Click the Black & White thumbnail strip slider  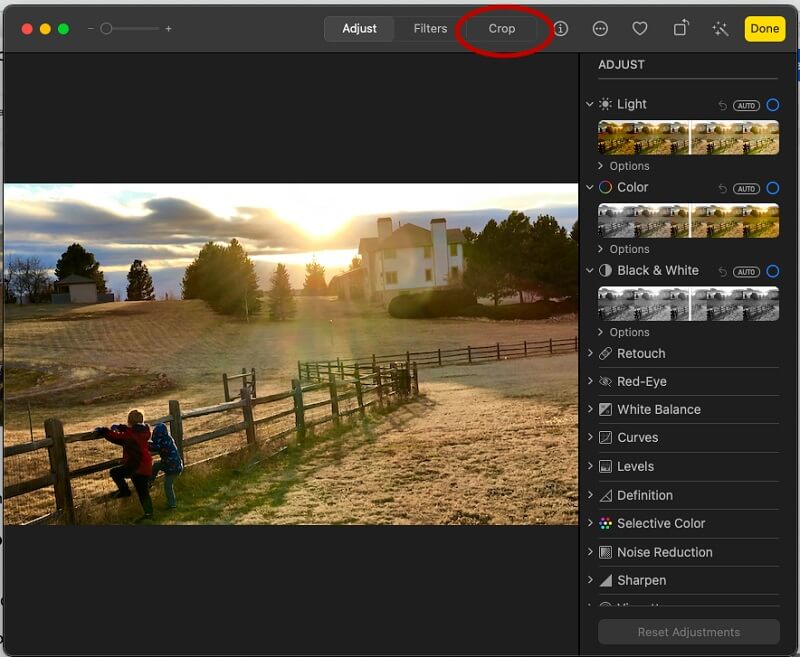(688, 304)
